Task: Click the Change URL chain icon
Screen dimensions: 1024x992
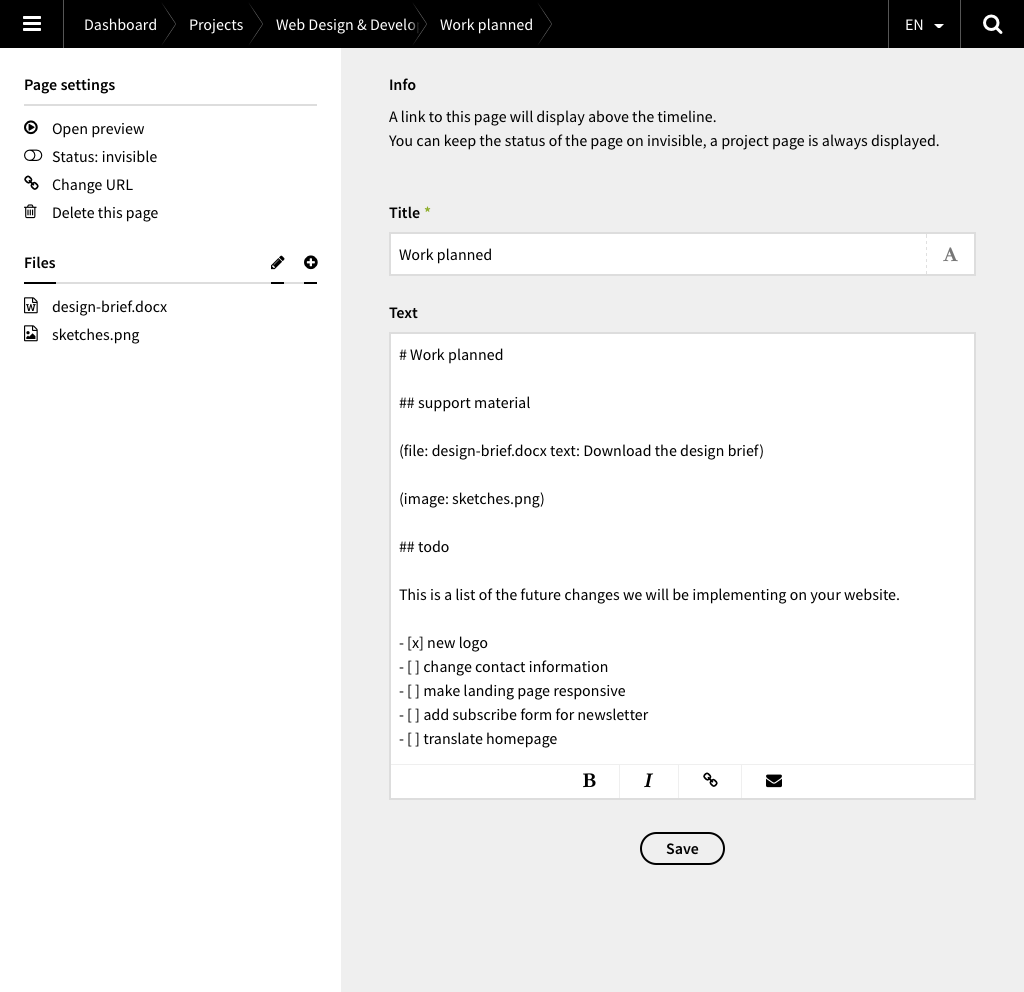Action: coord(31,183)
